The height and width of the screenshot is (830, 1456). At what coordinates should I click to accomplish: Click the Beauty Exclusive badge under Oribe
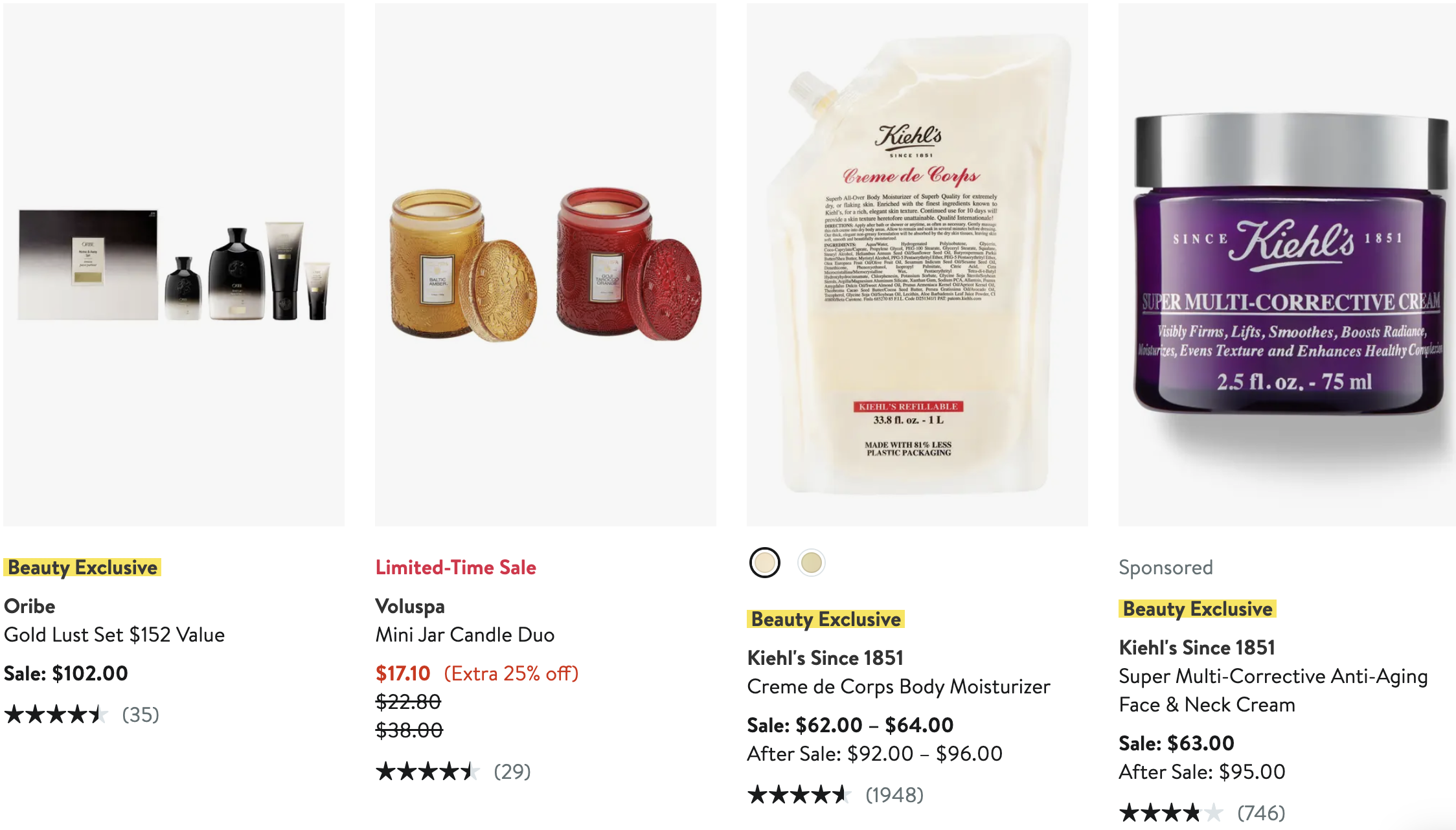click(82, 567)
